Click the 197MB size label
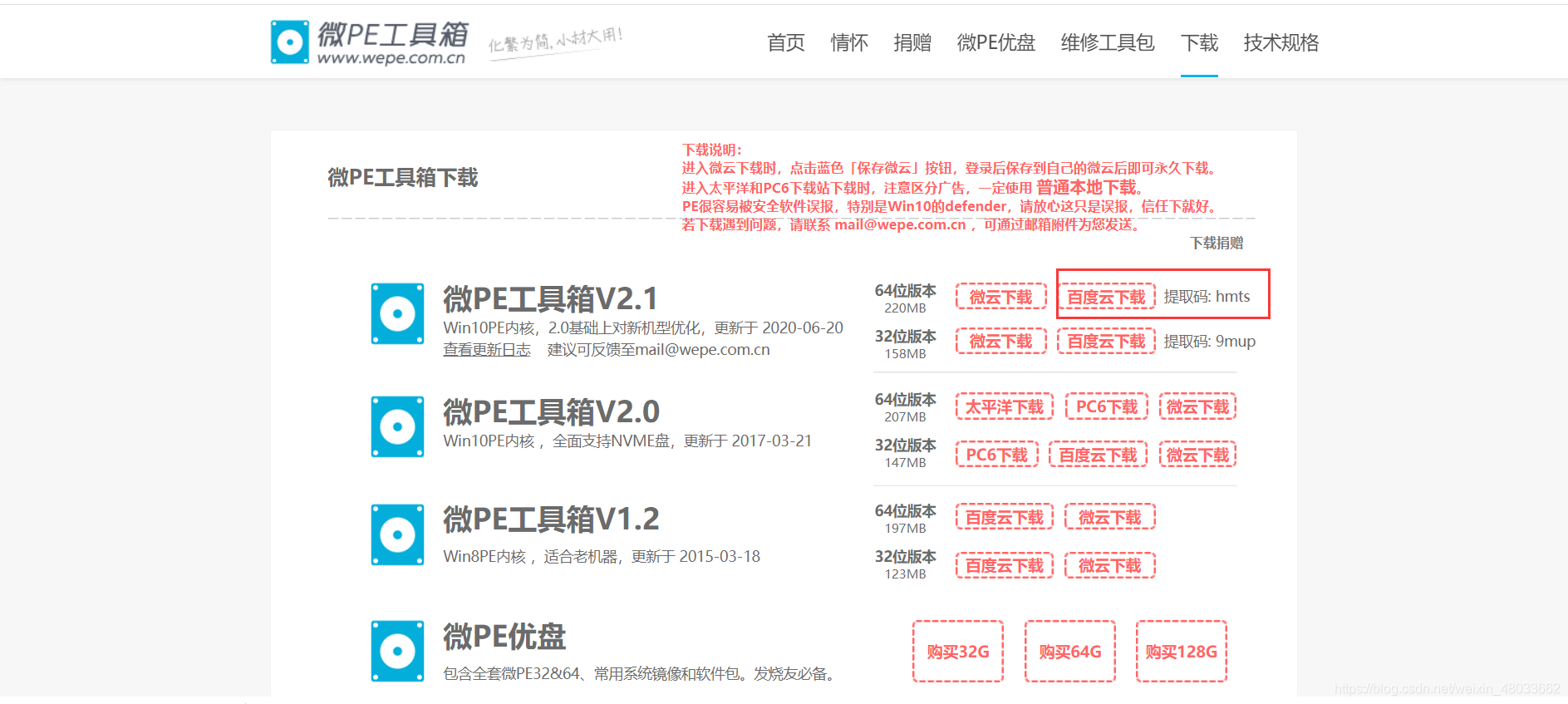Screen dimensions: 1568x704 [905, 529]
